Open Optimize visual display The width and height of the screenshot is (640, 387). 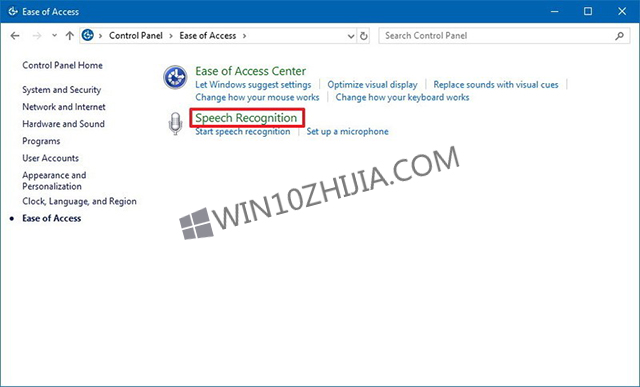[372, 85]
